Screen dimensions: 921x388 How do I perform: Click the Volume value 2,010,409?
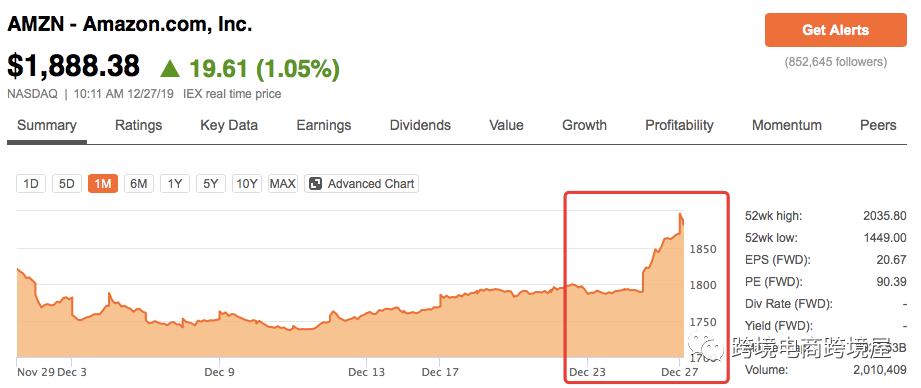880,370
